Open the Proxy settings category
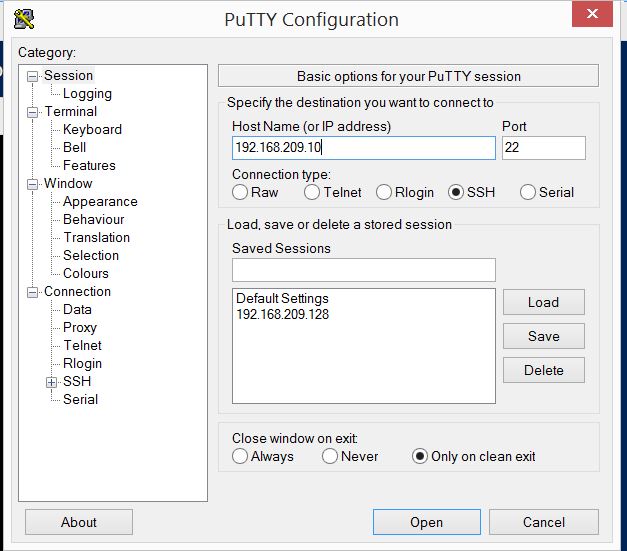This screenshot has width=627, height=551. 80,327
